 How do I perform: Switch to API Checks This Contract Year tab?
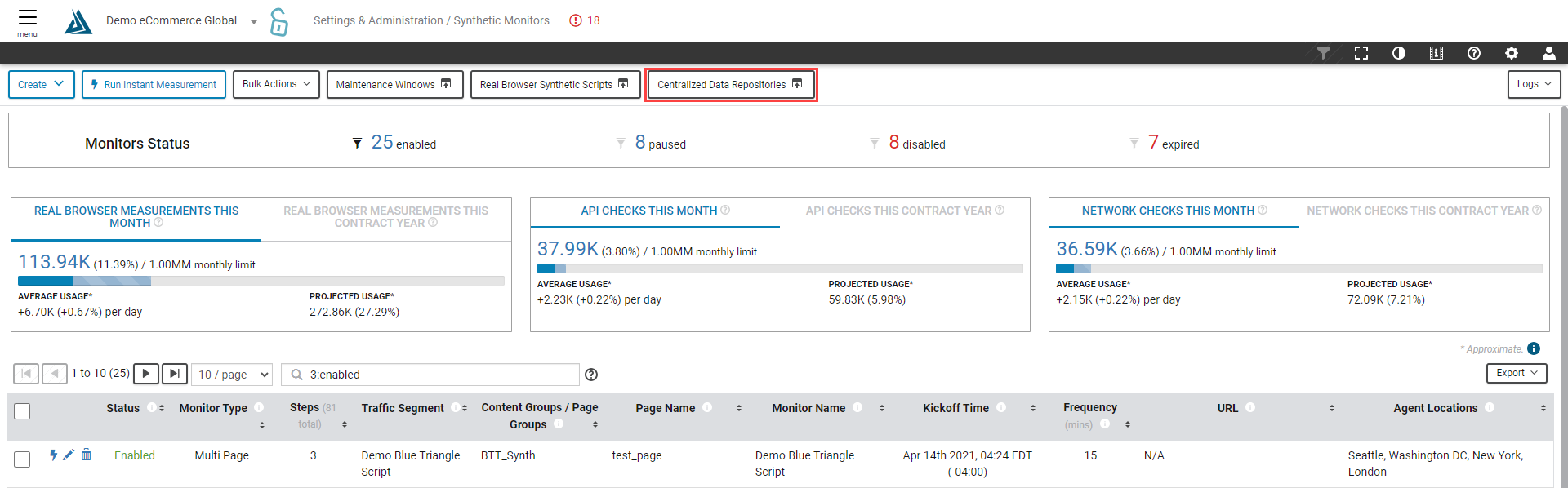coord(904,211)
